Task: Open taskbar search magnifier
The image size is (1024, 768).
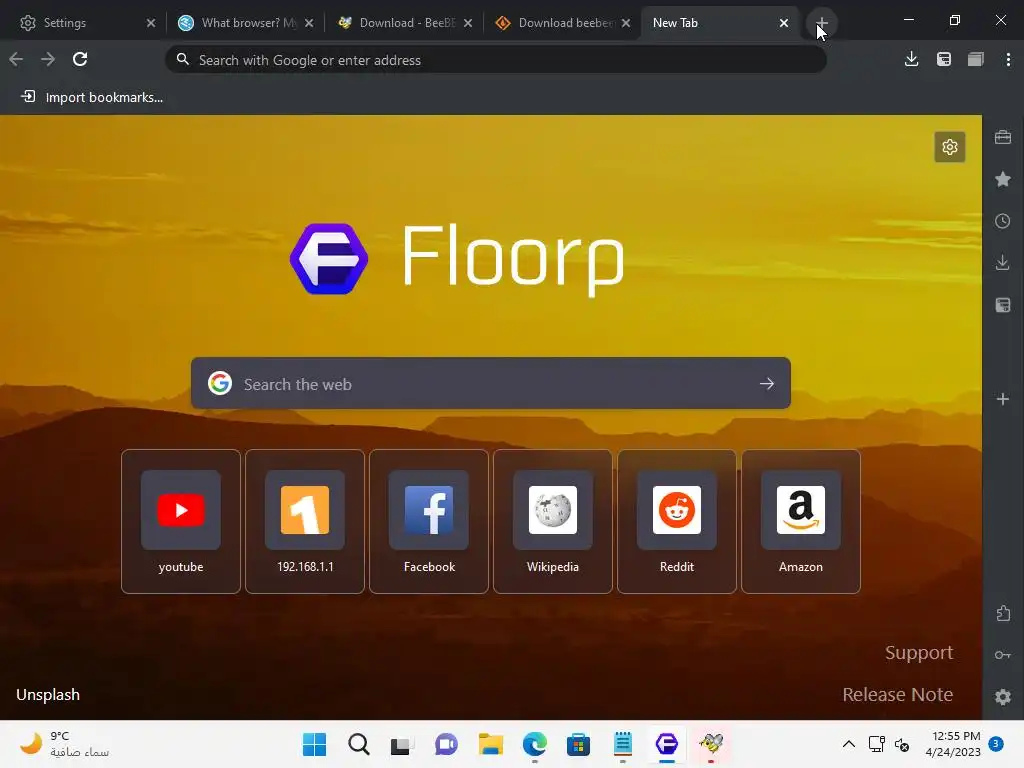Action: point(359,744)
